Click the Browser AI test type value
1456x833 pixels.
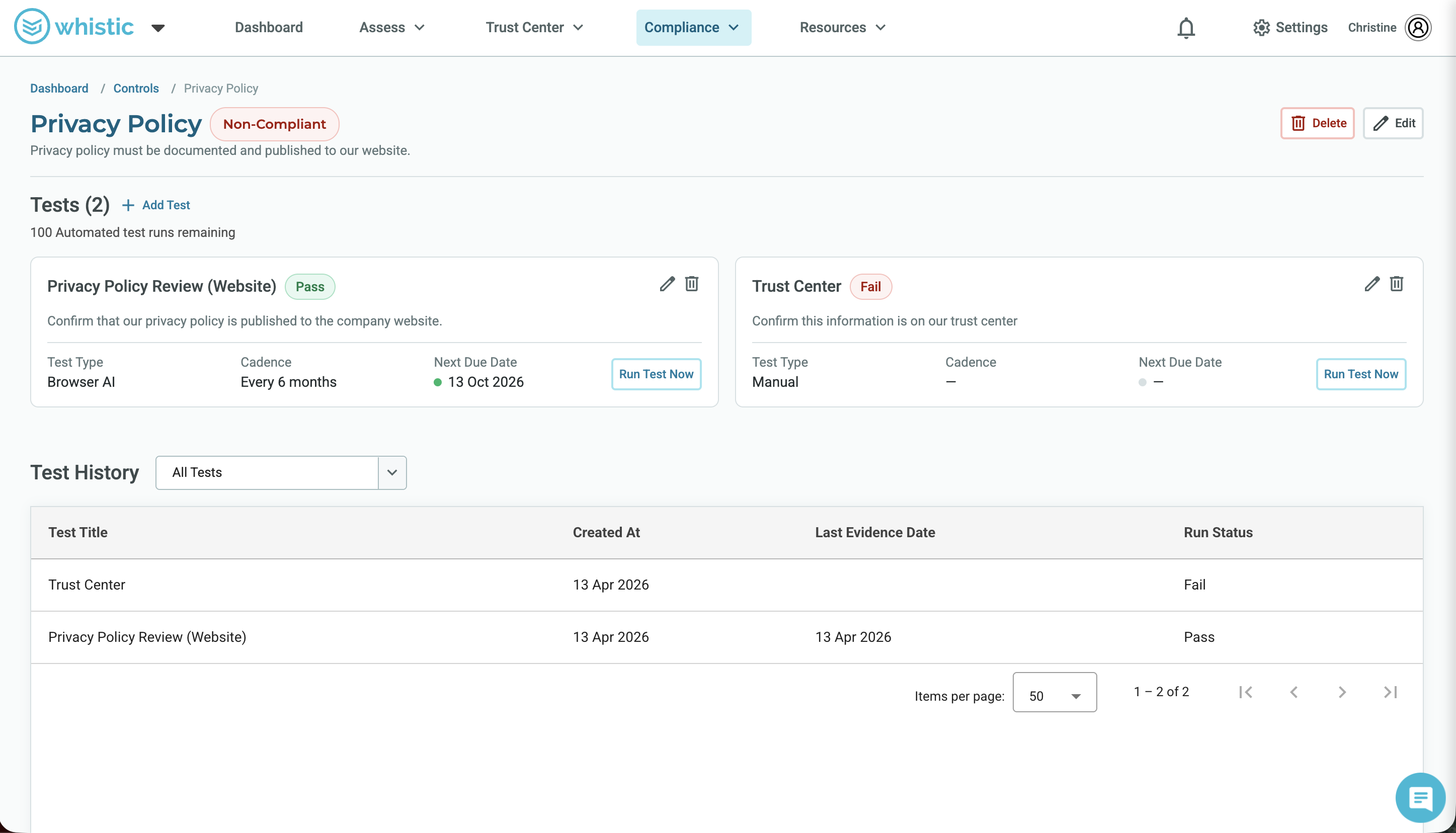tap(81, 382)
